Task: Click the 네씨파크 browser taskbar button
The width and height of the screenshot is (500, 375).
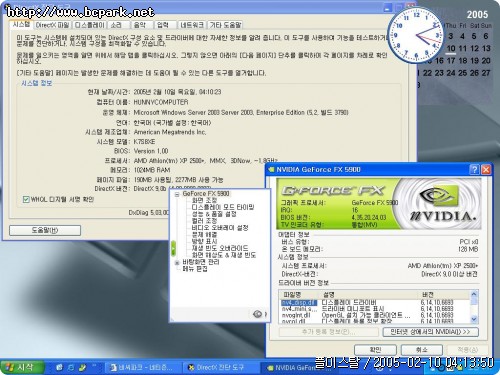Action: 143,368
